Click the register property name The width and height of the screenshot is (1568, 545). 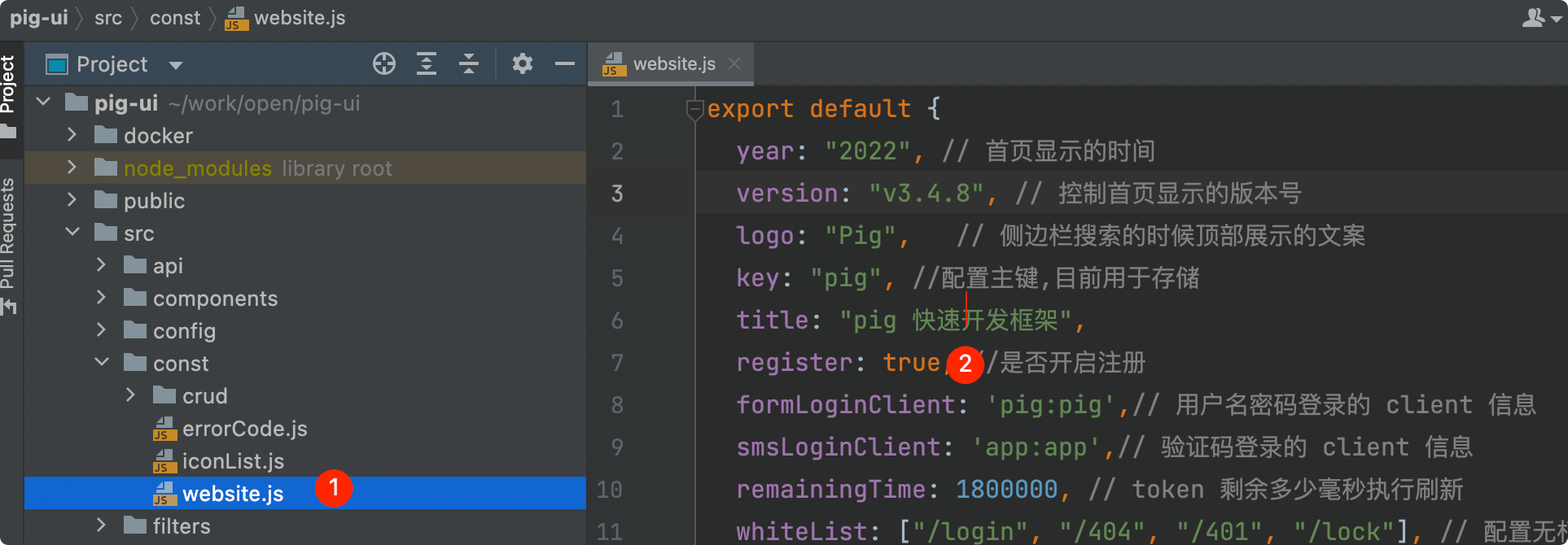point(795,363)
